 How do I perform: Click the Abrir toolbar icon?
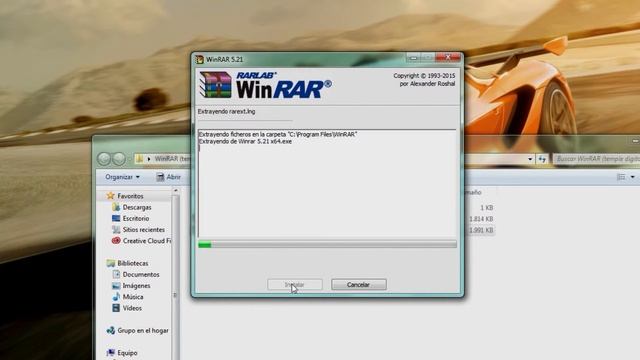160,177
